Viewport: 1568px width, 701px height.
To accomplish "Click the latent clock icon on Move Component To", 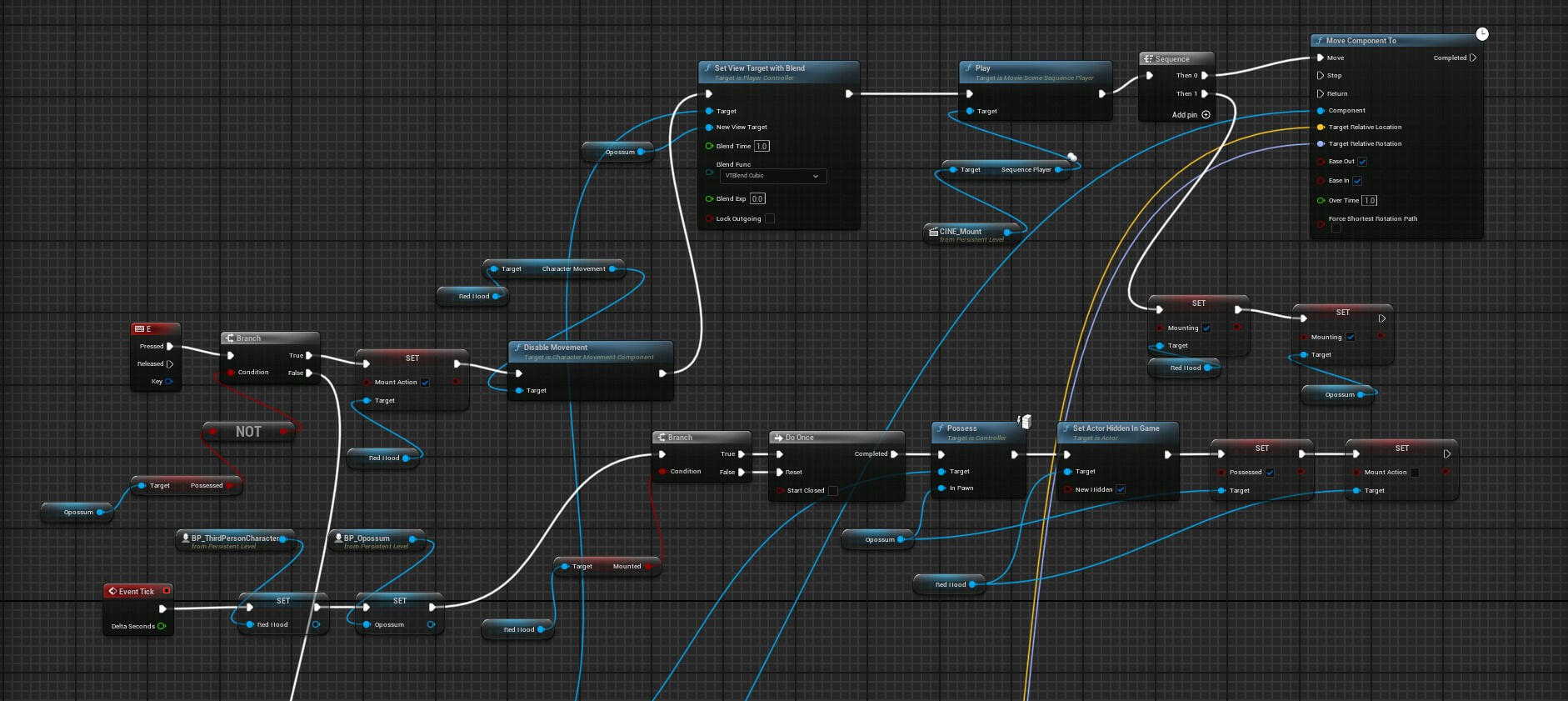I will coord(1482,34).
